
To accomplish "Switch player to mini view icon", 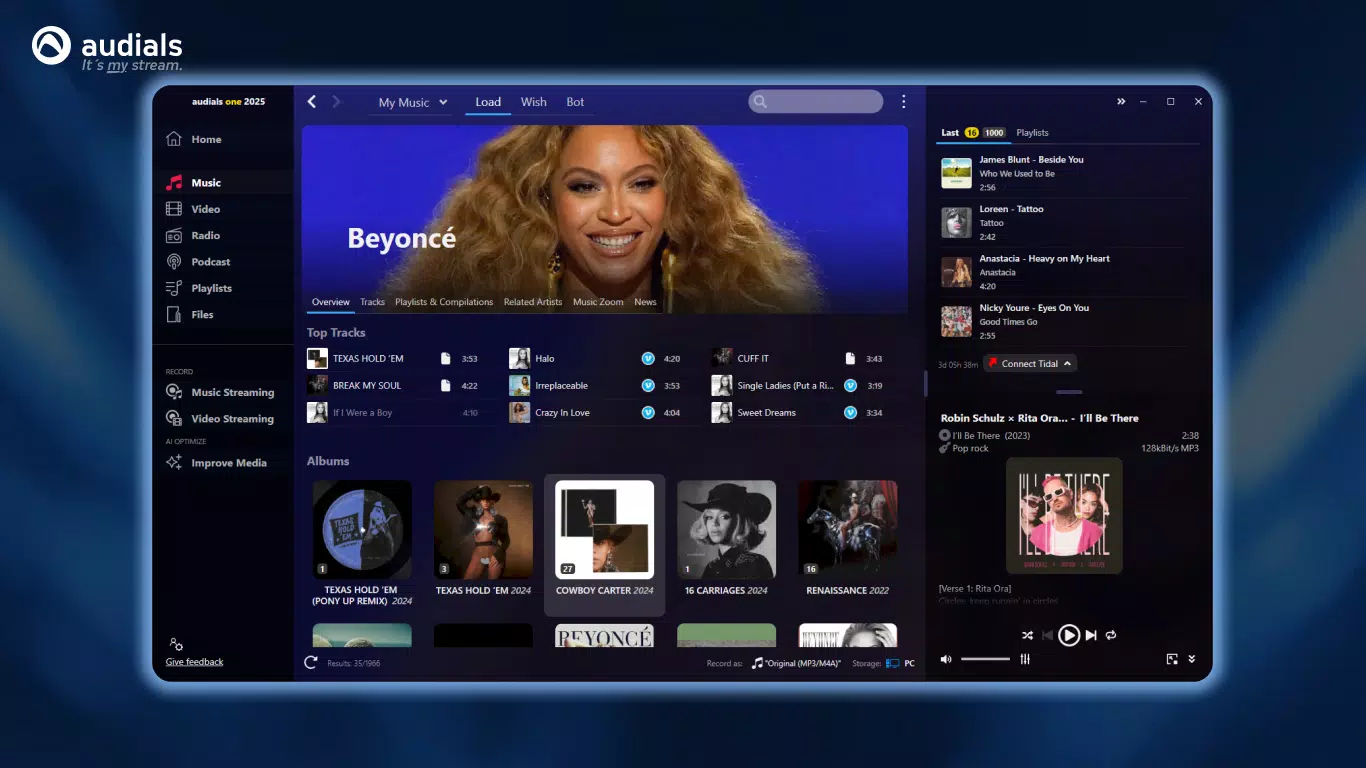I will pyautogui.click(x=1172, y=659).
